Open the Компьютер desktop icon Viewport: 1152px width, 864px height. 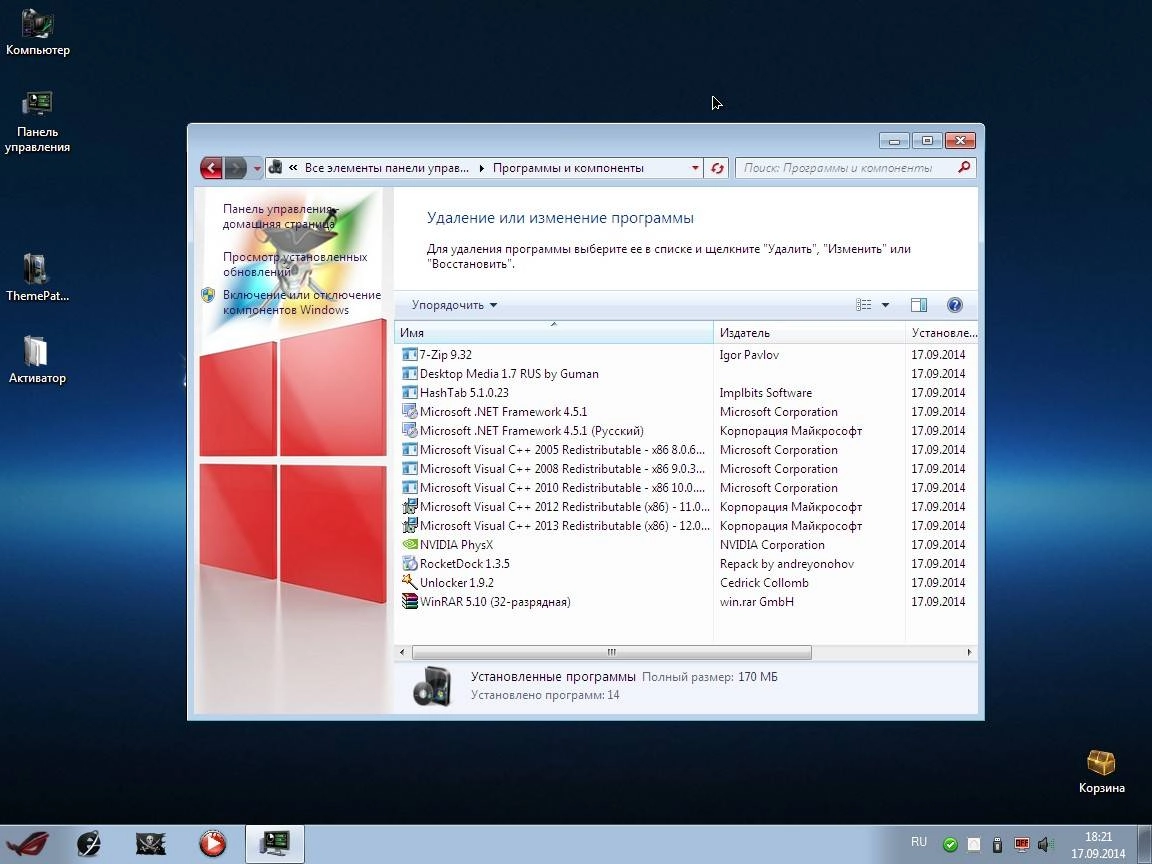[36, 33]
